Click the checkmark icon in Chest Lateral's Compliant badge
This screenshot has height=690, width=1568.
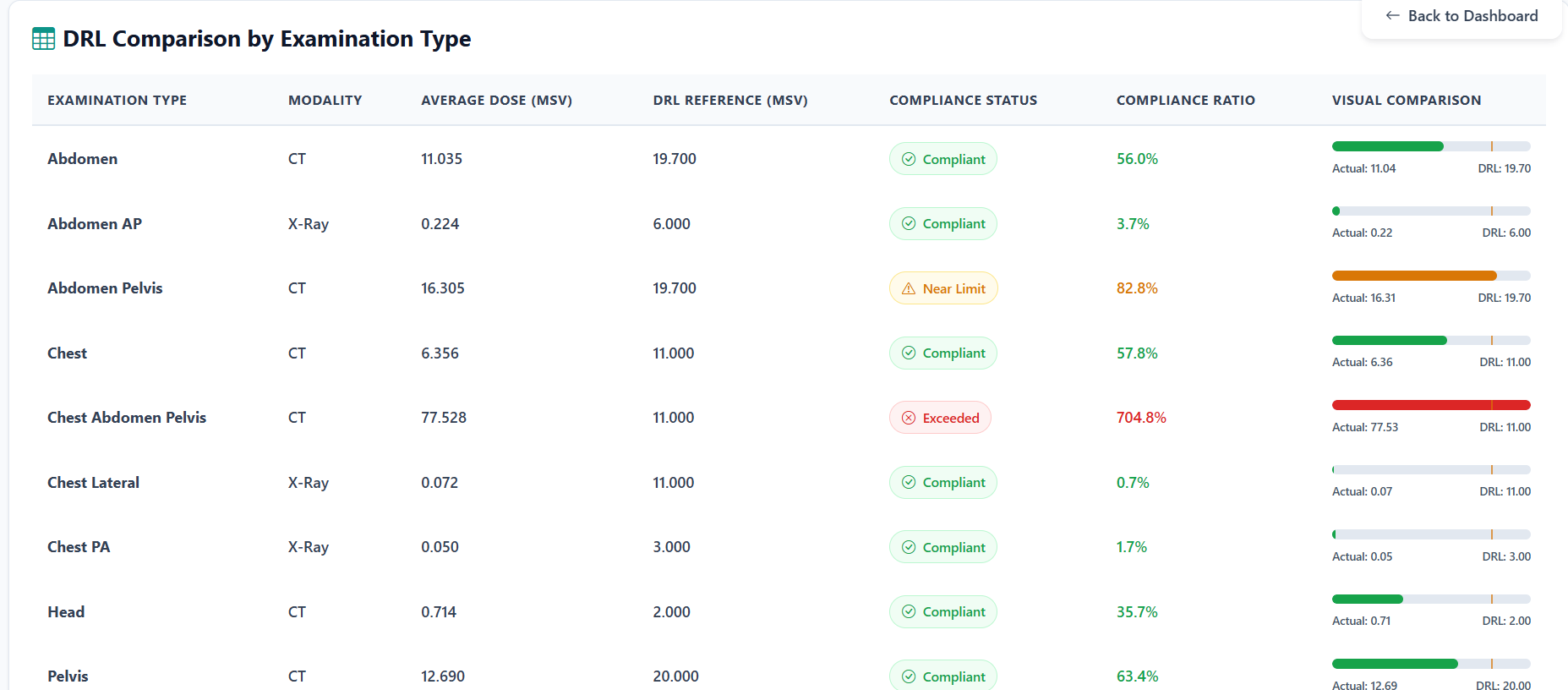[909, 482]
